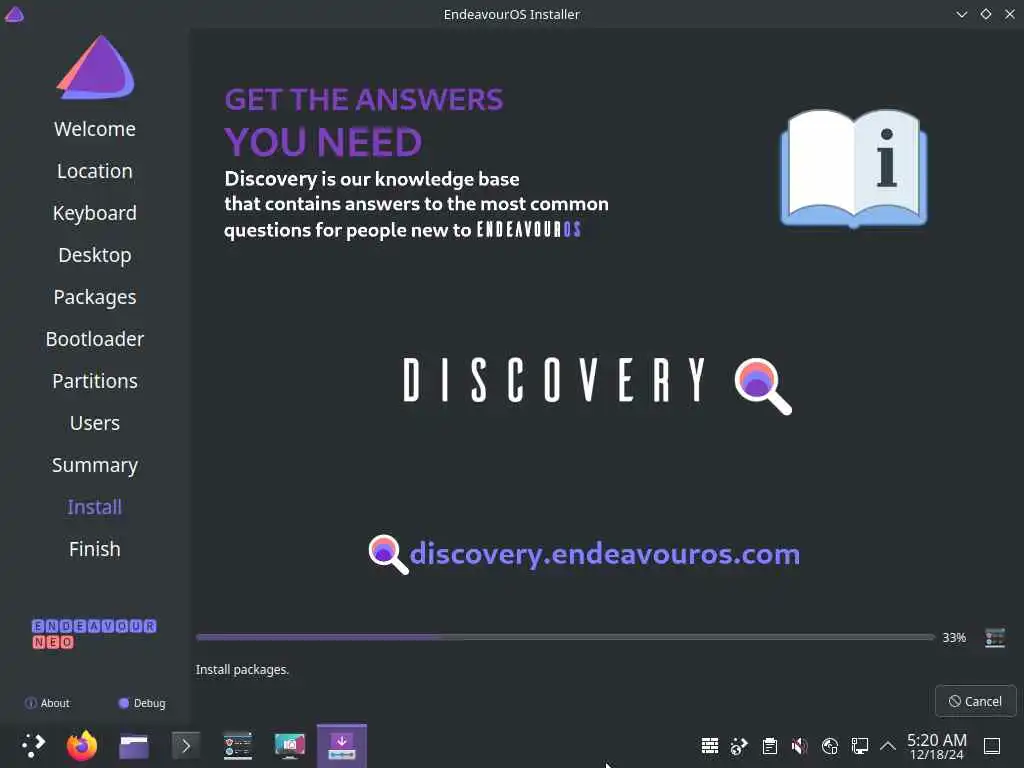Open the EndeavourOS Welcome app taskbar icon
The height and width of the screenshot is (768, 1024).
238,746
